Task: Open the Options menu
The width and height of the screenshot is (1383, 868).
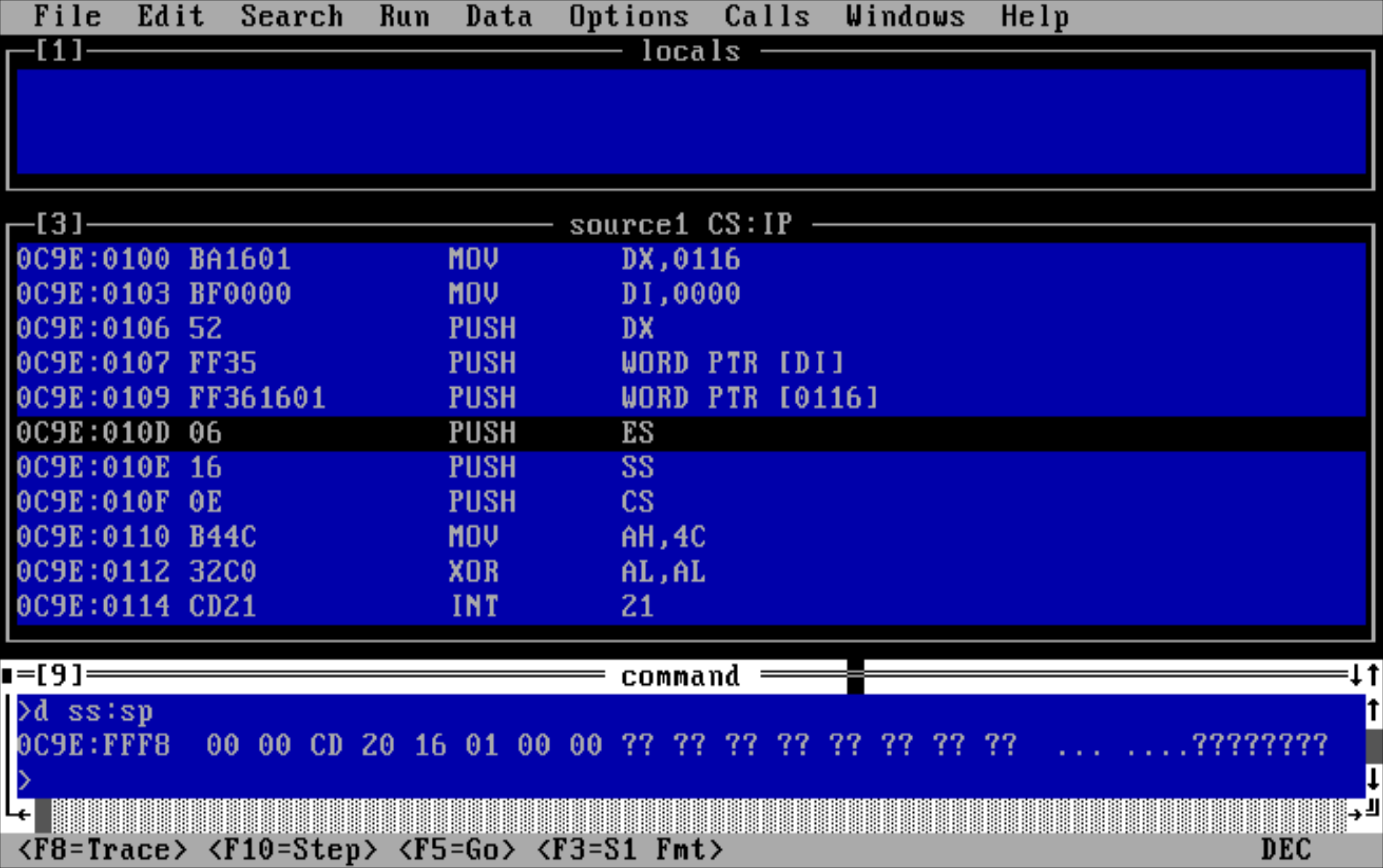Action: point(629,16)
